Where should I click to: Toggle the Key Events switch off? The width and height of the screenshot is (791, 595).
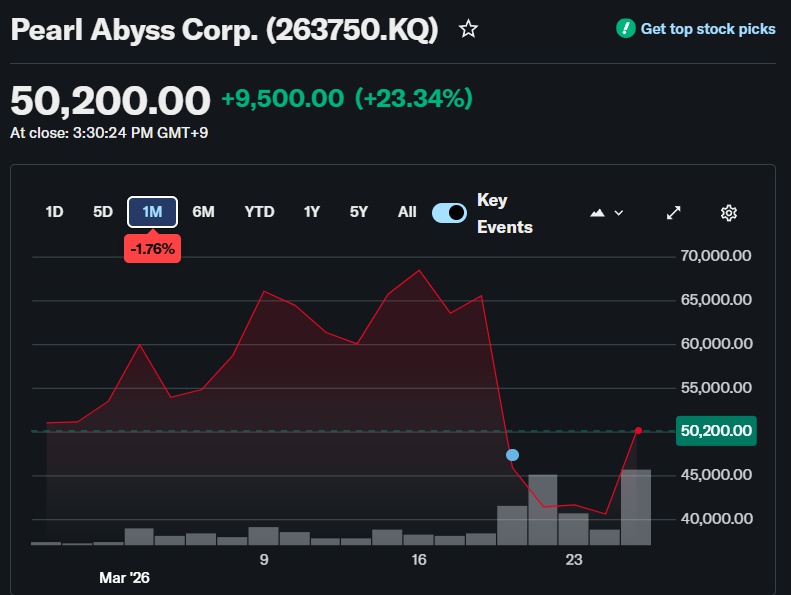pyautogui.click(x=449, y=213)
